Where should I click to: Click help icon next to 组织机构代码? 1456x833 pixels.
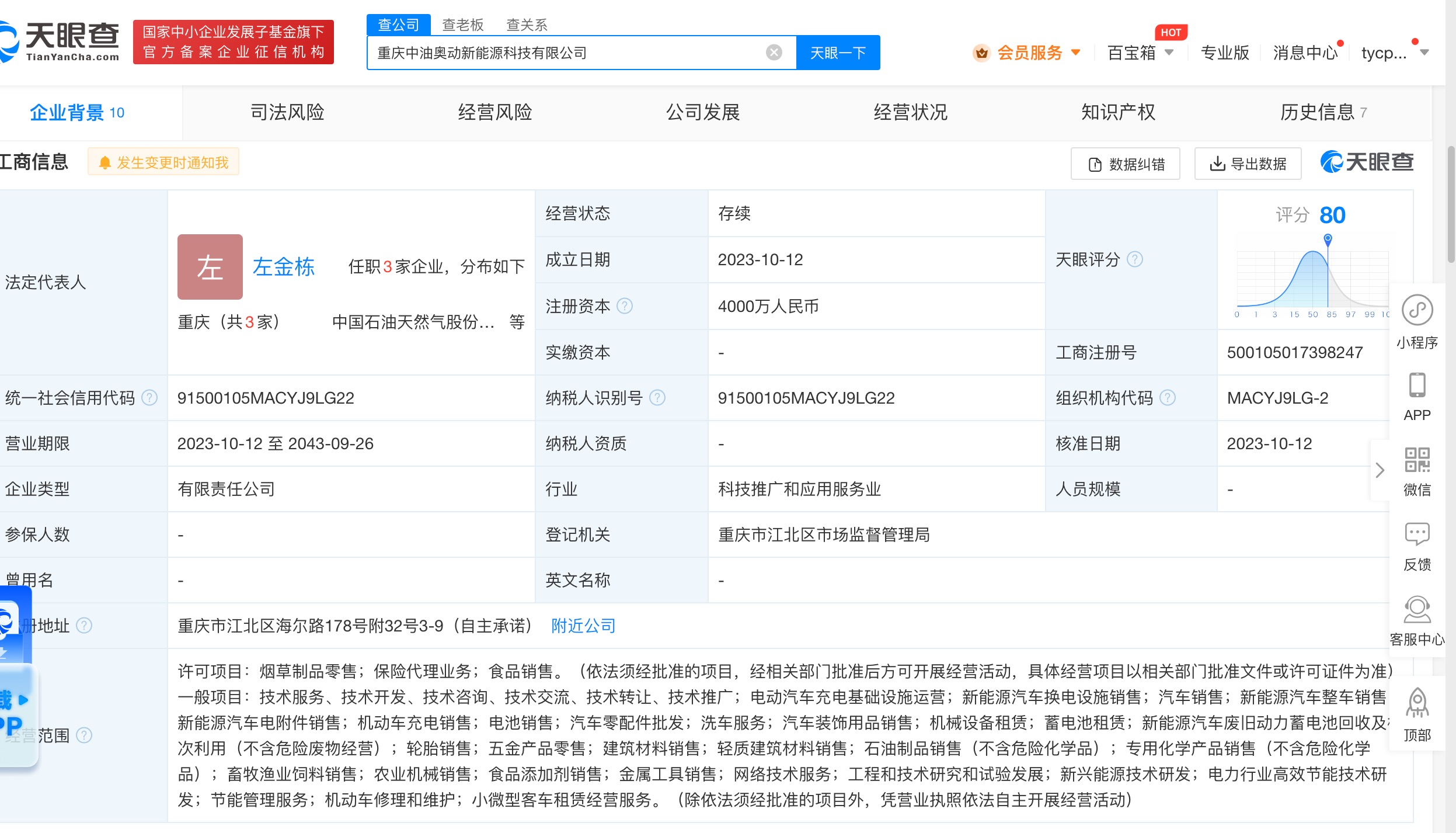(1168, 398)
